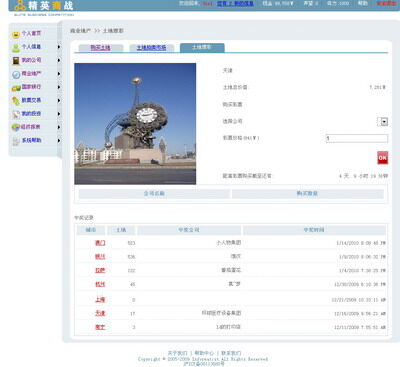
Task: Click the gray icon for 系统帮助
Action: [16, 141]
